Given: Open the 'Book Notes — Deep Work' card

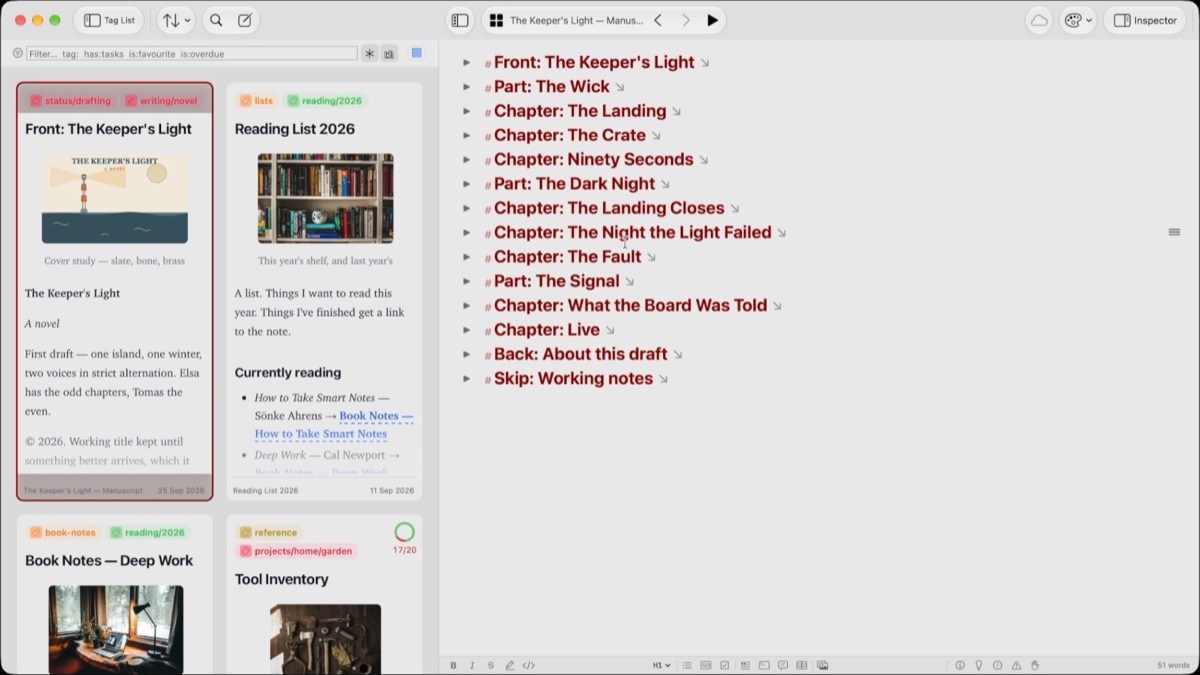Looking at the screenshot, I should pyautogui.click(x=115, y=595).
